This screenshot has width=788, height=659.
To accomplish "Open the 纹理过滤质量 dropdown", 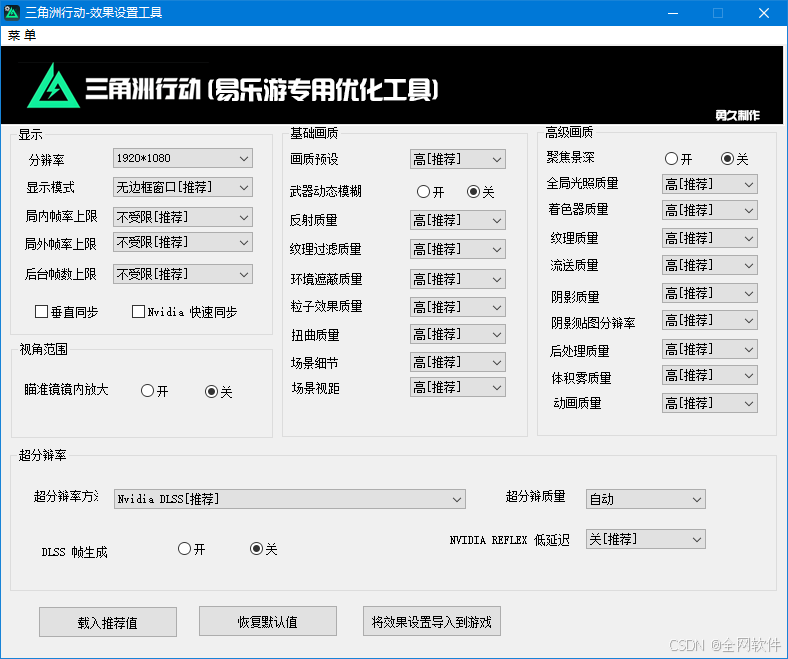I will pos(458,249).
